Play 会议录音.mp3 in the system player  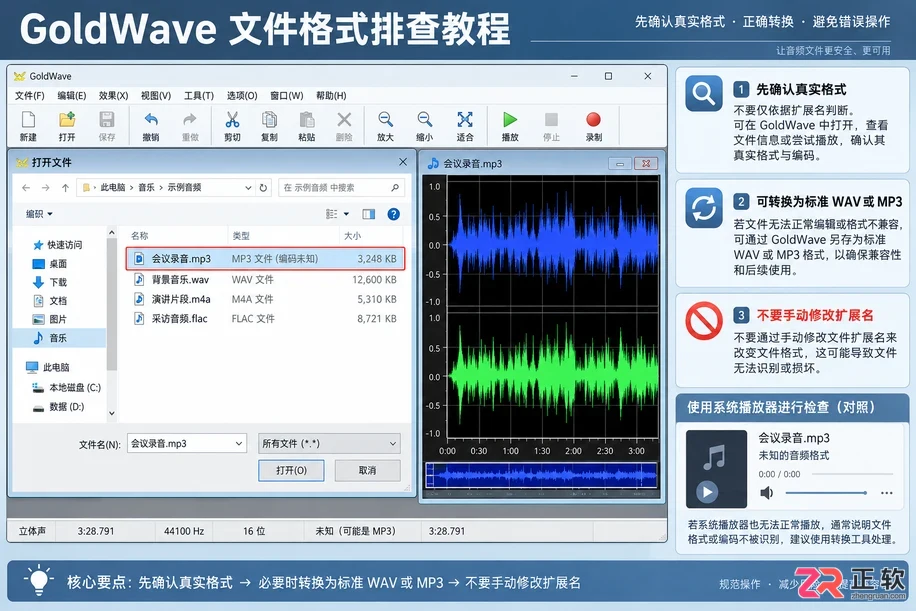[707, 492]
